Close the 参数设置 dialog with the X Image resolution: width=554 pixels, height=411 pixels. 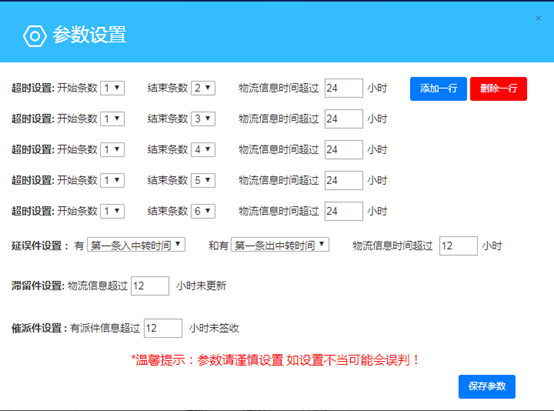(x=538, y=18)
